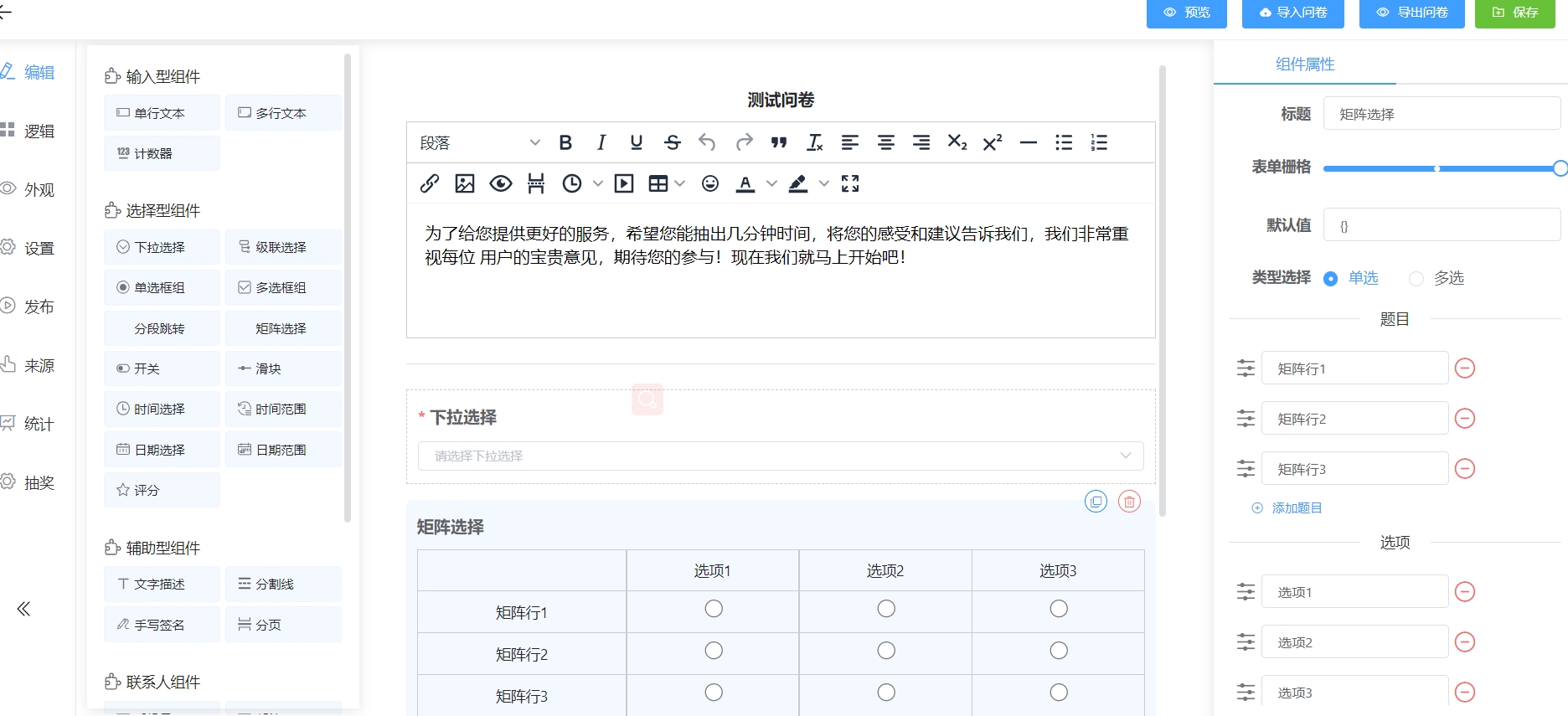Viewport: 1568px width, 716px height.
Task: Click 导入问卷 button
Action: tap(1292, 13)
